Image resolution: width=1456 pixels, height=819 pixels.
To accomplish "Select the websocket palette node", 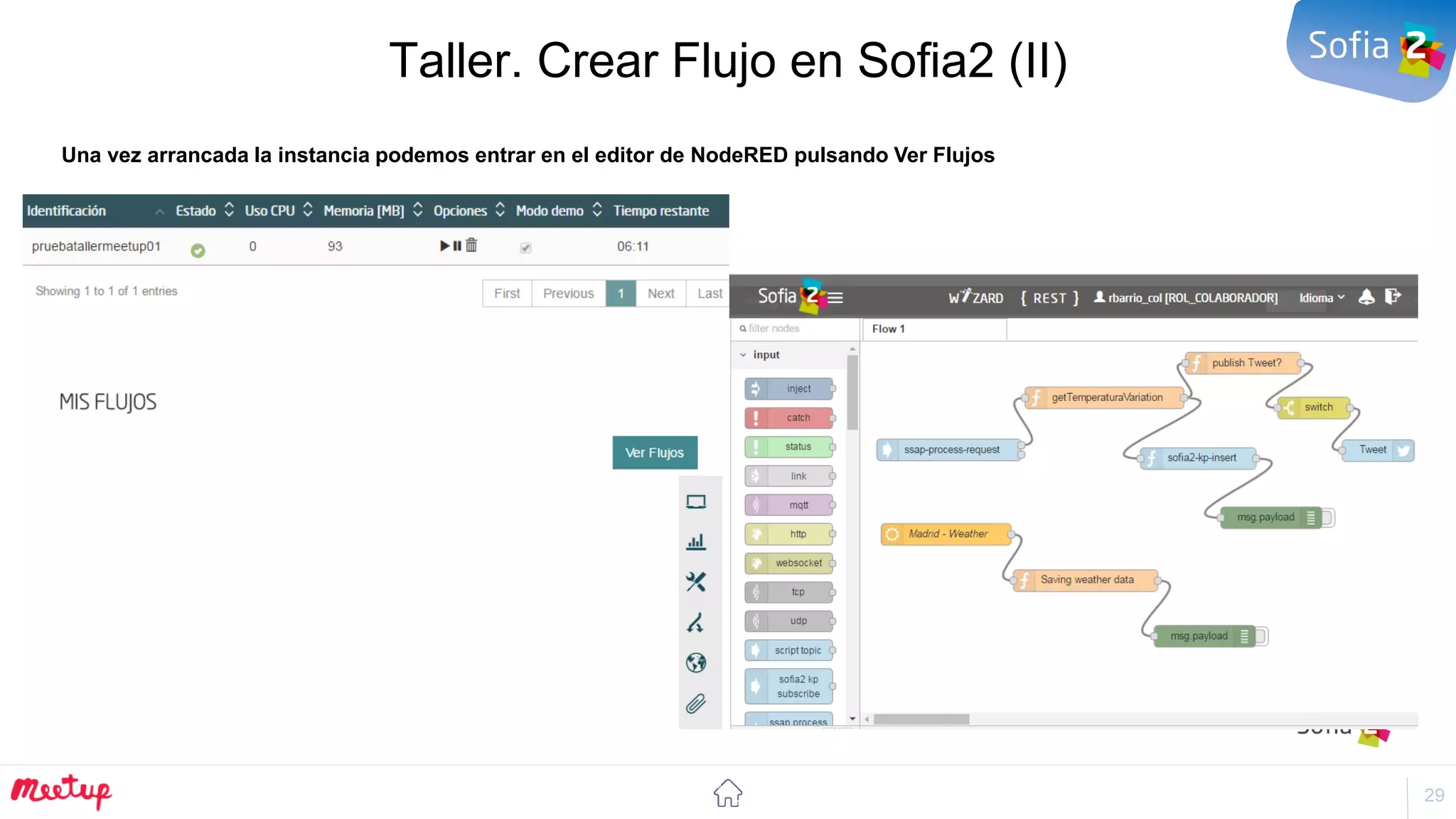I will pyautogui.click(x=789, y=563).
